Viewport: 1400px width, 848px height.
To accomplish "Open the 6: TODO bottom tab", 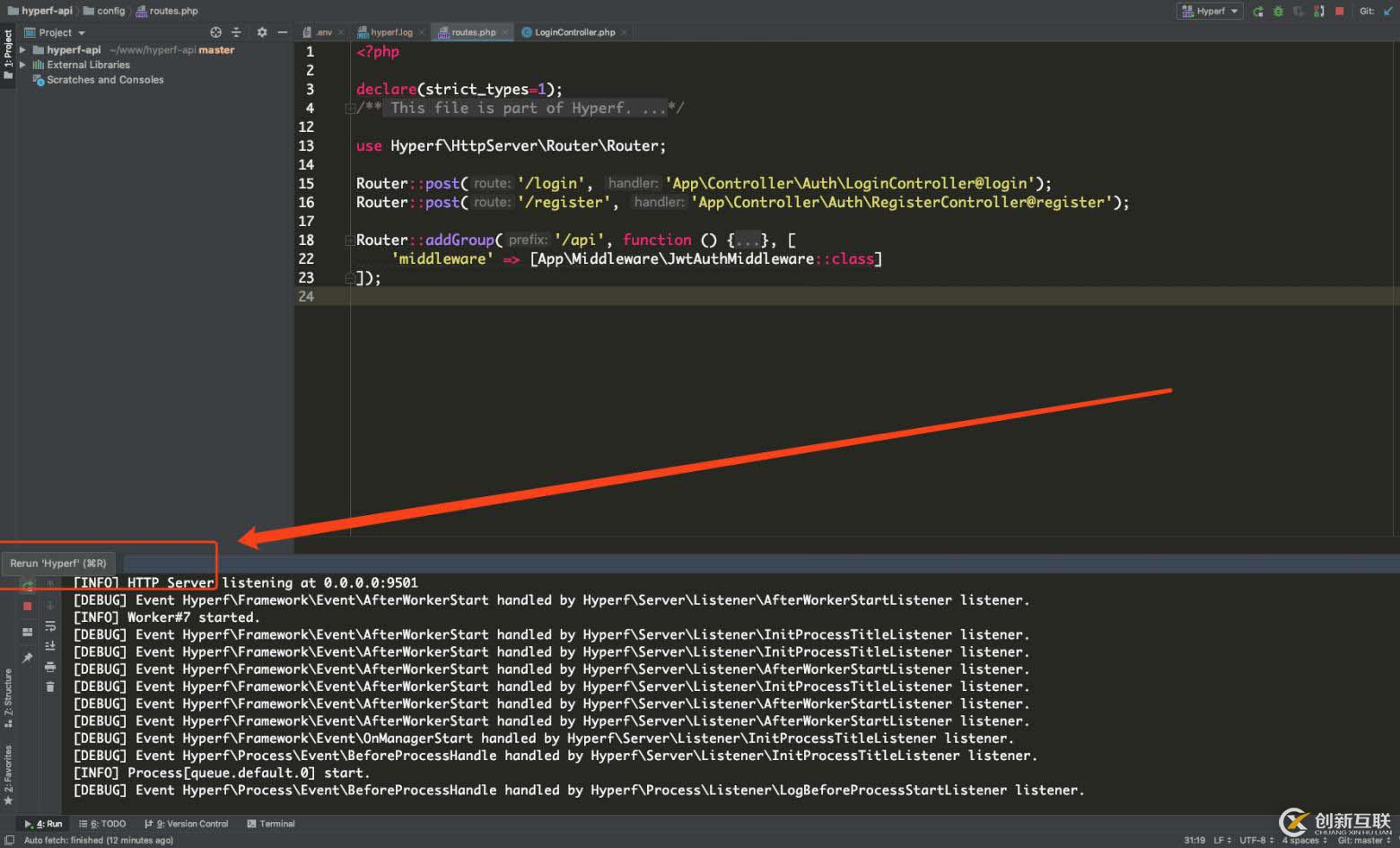I will pyautogui.click(x=102, y=824).
